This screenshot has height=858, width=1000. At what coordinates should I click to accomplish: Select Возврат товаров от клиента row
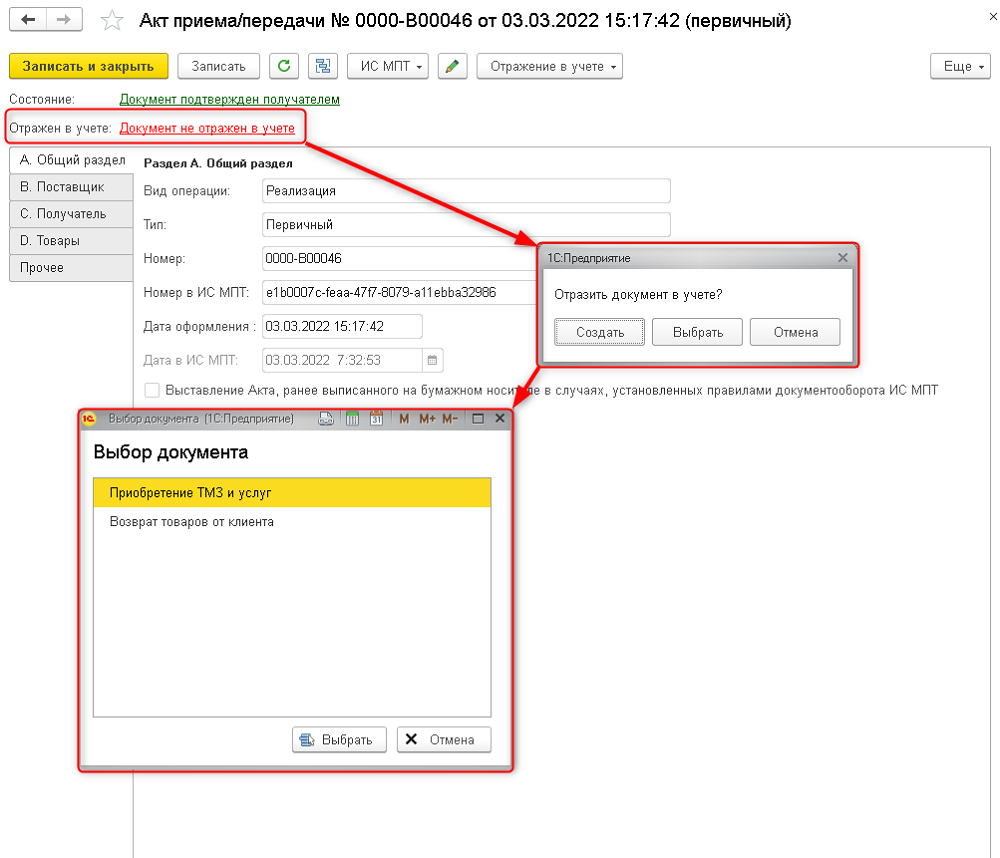click(292, 521)
